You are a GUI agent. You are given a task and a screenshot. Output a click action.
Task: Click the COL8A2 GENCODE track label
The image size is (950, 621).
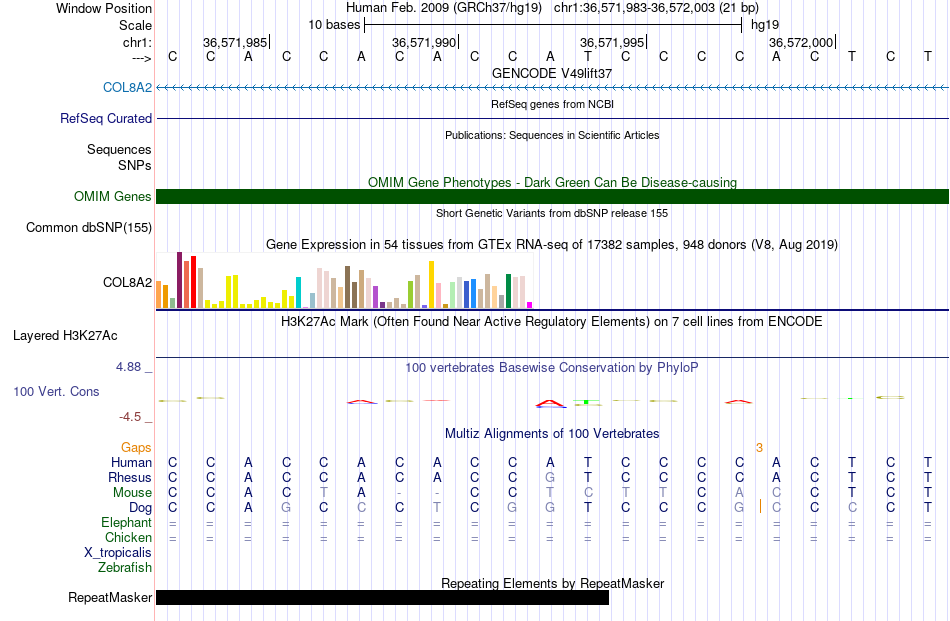(x=127, y=87)
